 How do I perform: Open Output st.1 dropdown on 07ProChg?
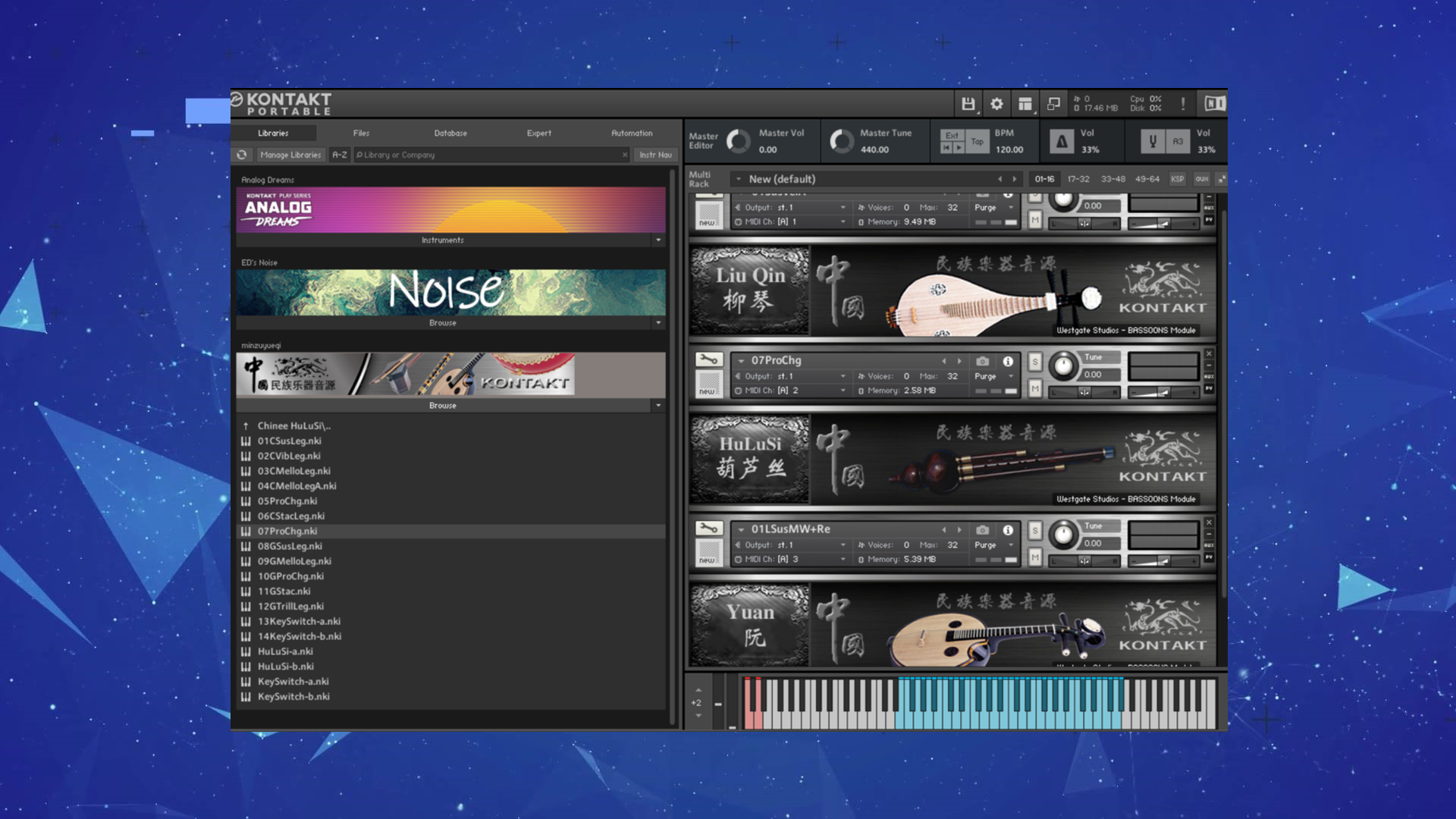(x=843, y=376)
